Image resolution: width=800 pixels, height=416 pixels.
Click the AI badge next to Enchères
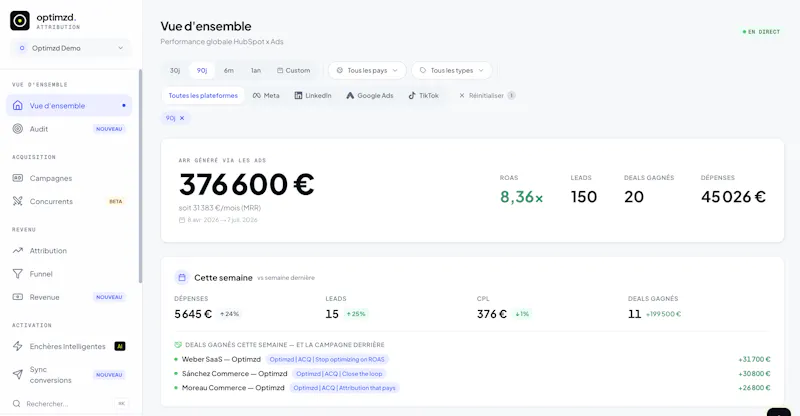[120, 346]
